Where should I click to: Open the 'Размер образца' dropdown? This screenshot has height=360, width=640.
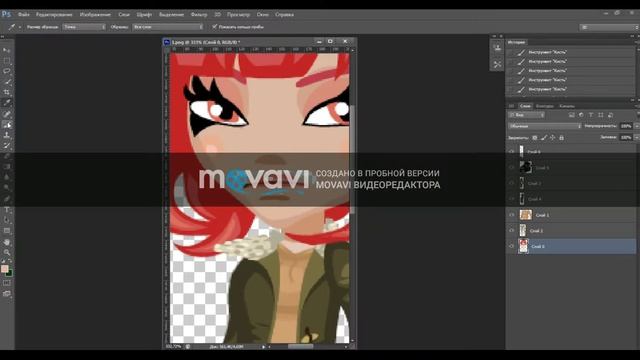tap(84, 27)
